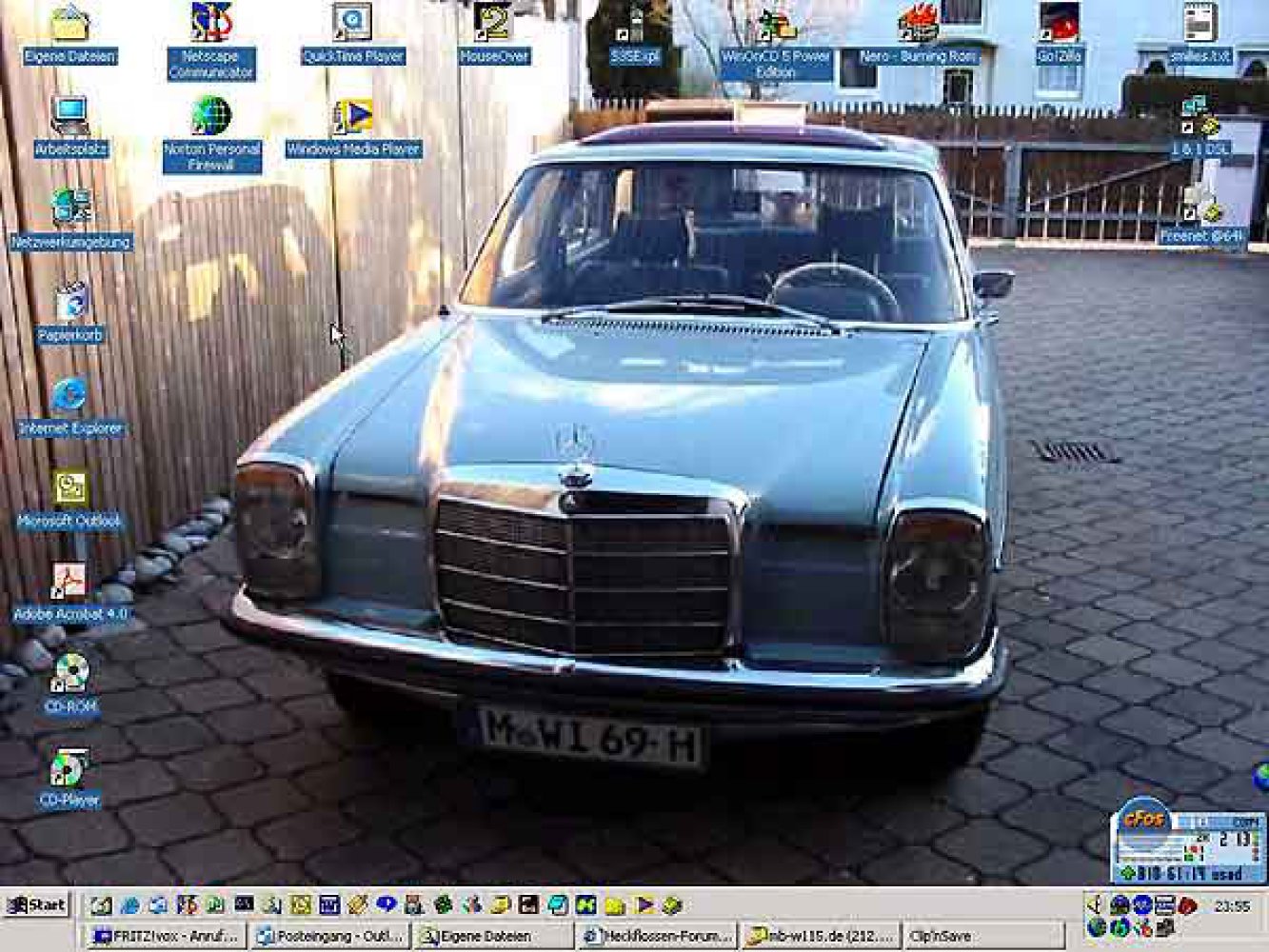Viewport: 1269px width, 952px height.
Task: Open the CD-Player desktop shortcut
Action: pos(70,779)
